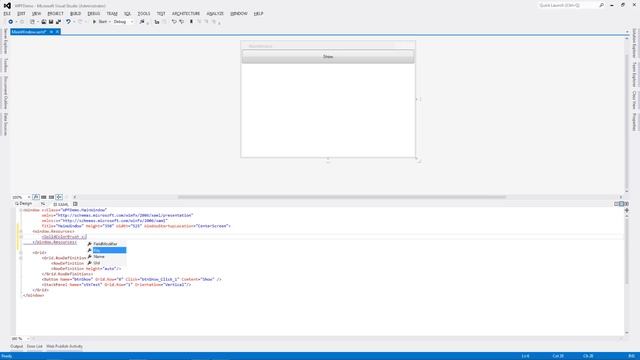Open the VIEW menu
The image size is (640, 360).
click(x=36, y=13)
